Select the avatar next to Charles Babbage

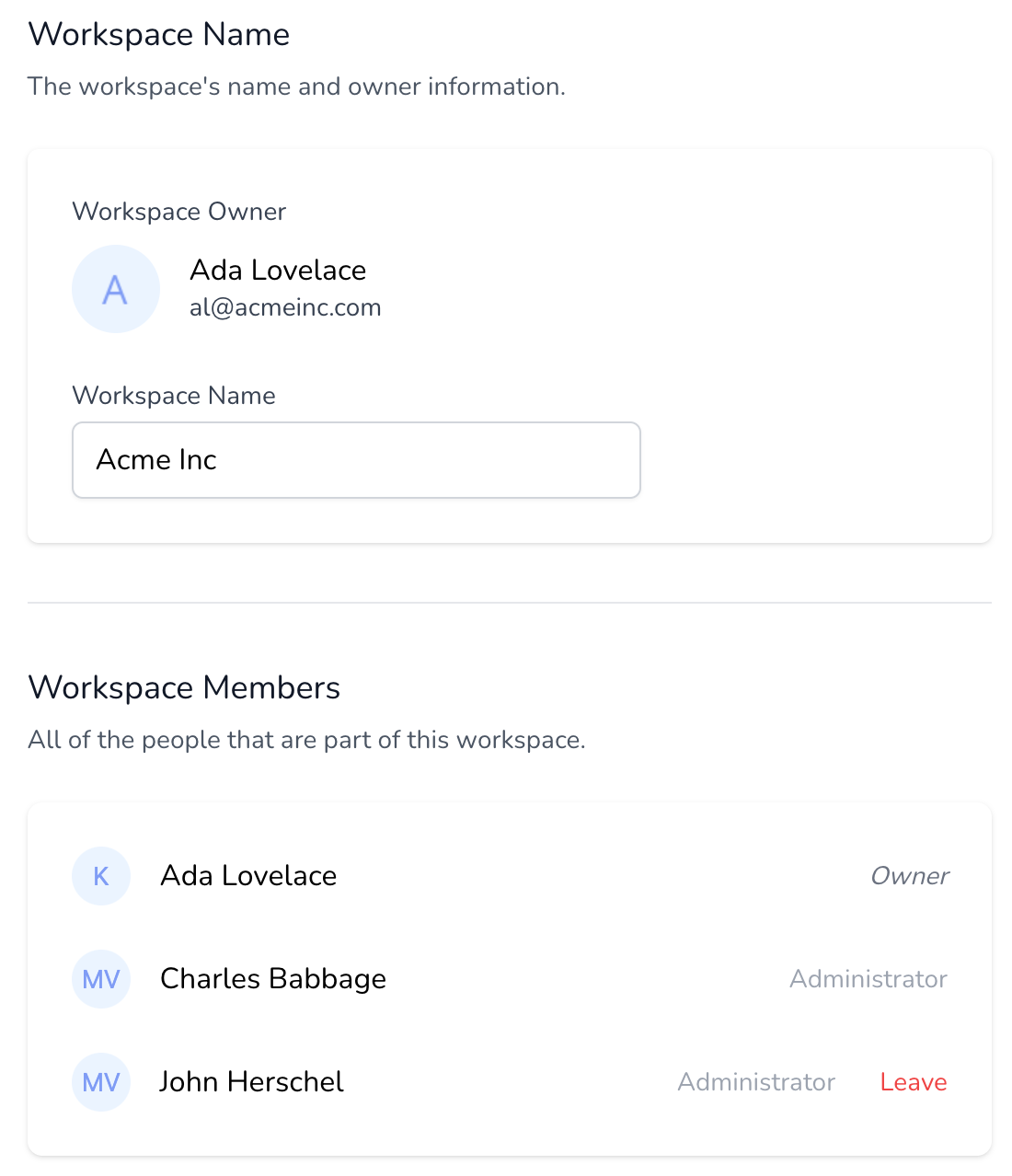[101, 979]
